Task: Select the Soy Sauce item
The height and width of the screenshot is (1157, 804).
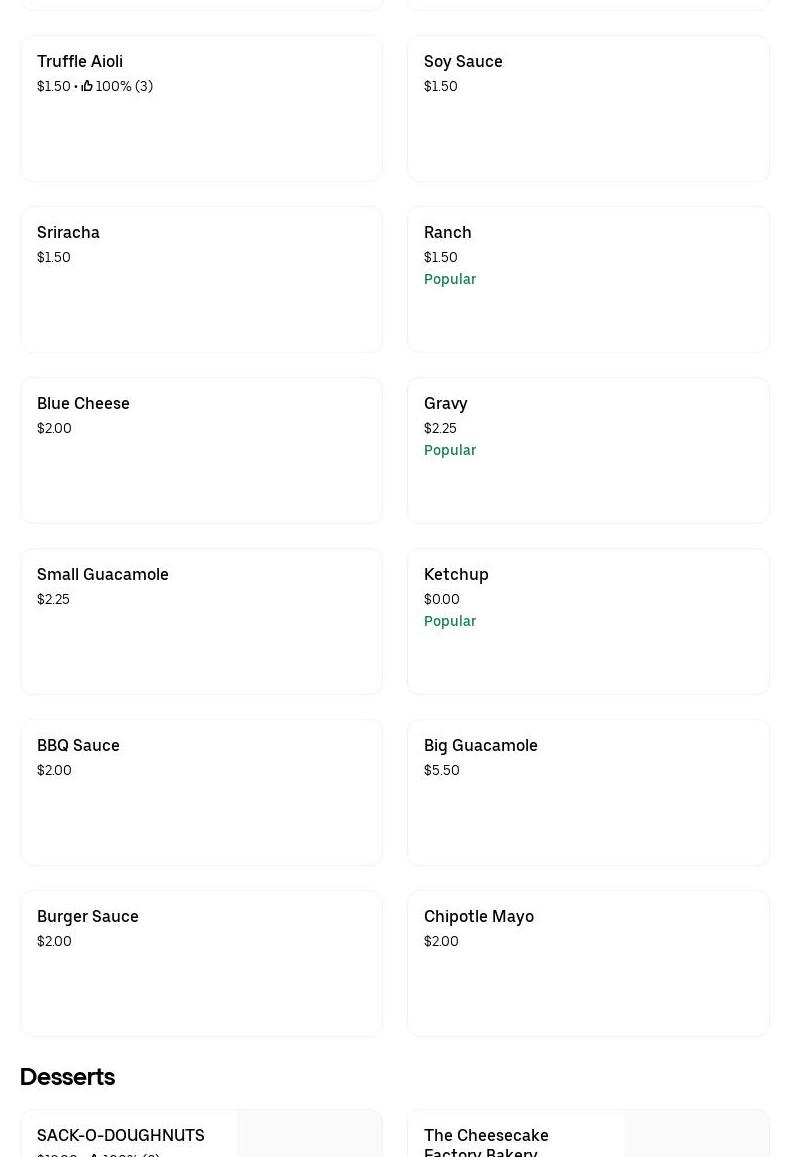Action: tap(588, 108)
